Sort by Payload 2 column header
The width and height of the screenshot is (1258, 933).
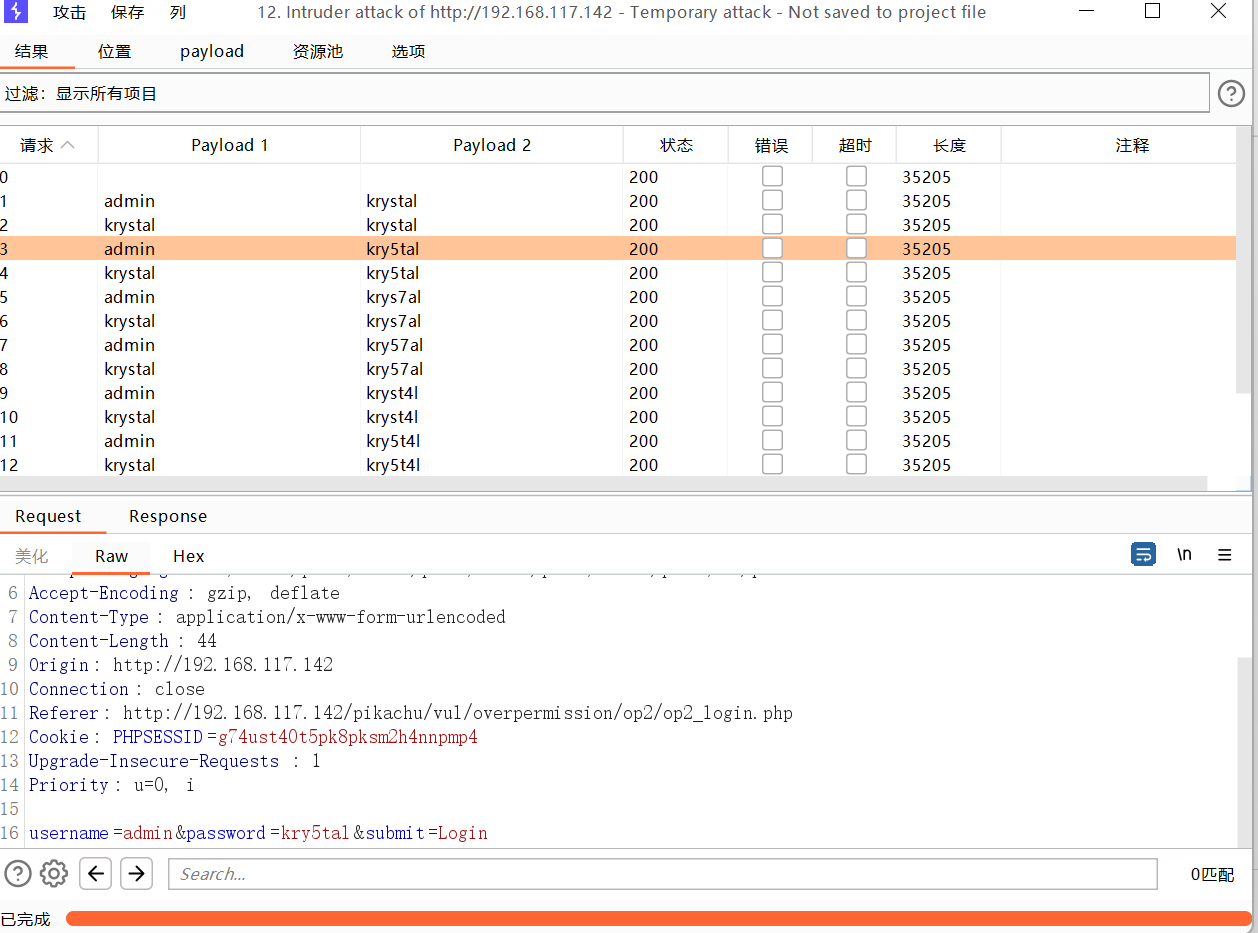point(492,145)
